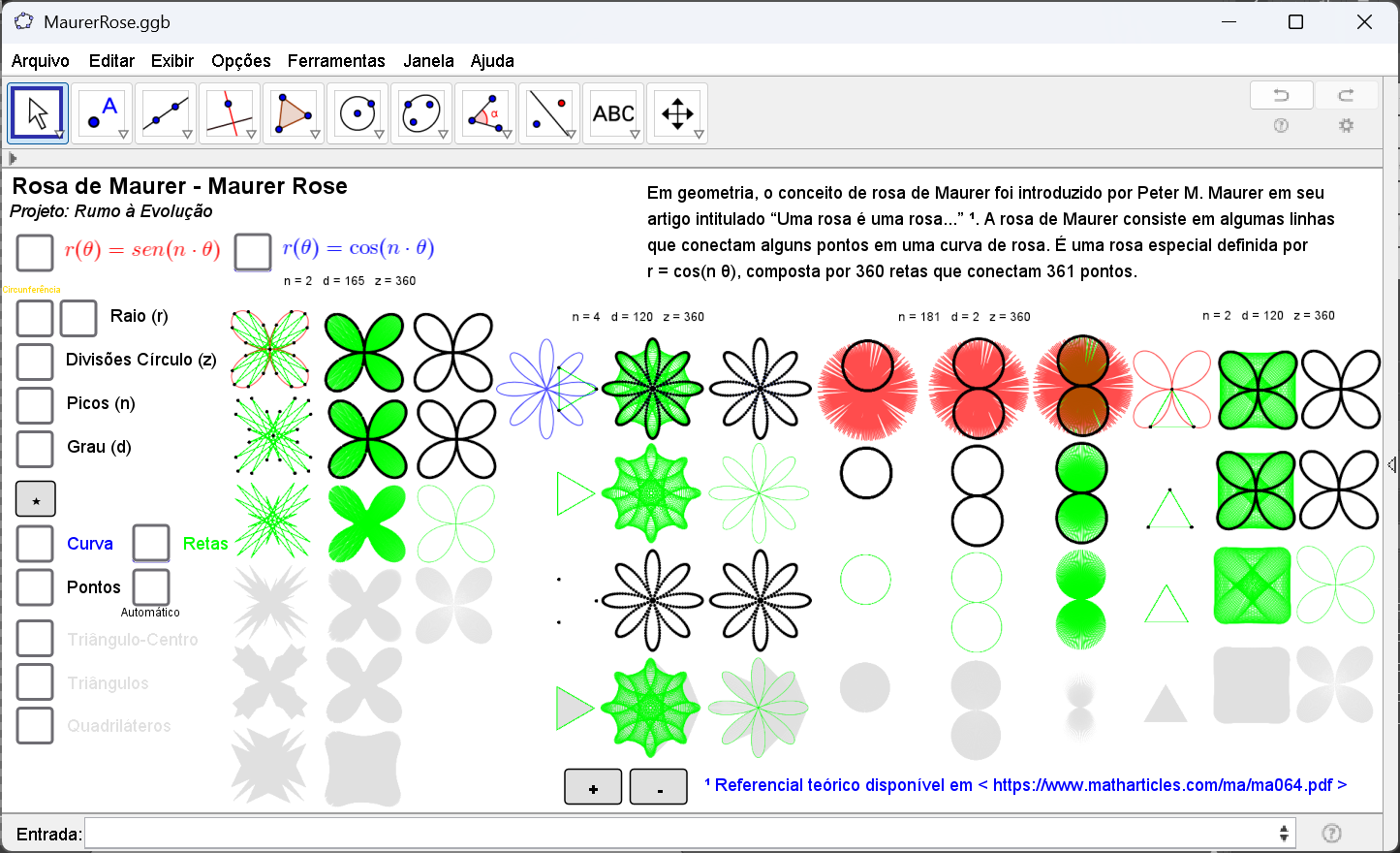Image resolution: width=1400 pixels, height=853 pixels.
Task: Select the Point tool
Action: (102, 113)
